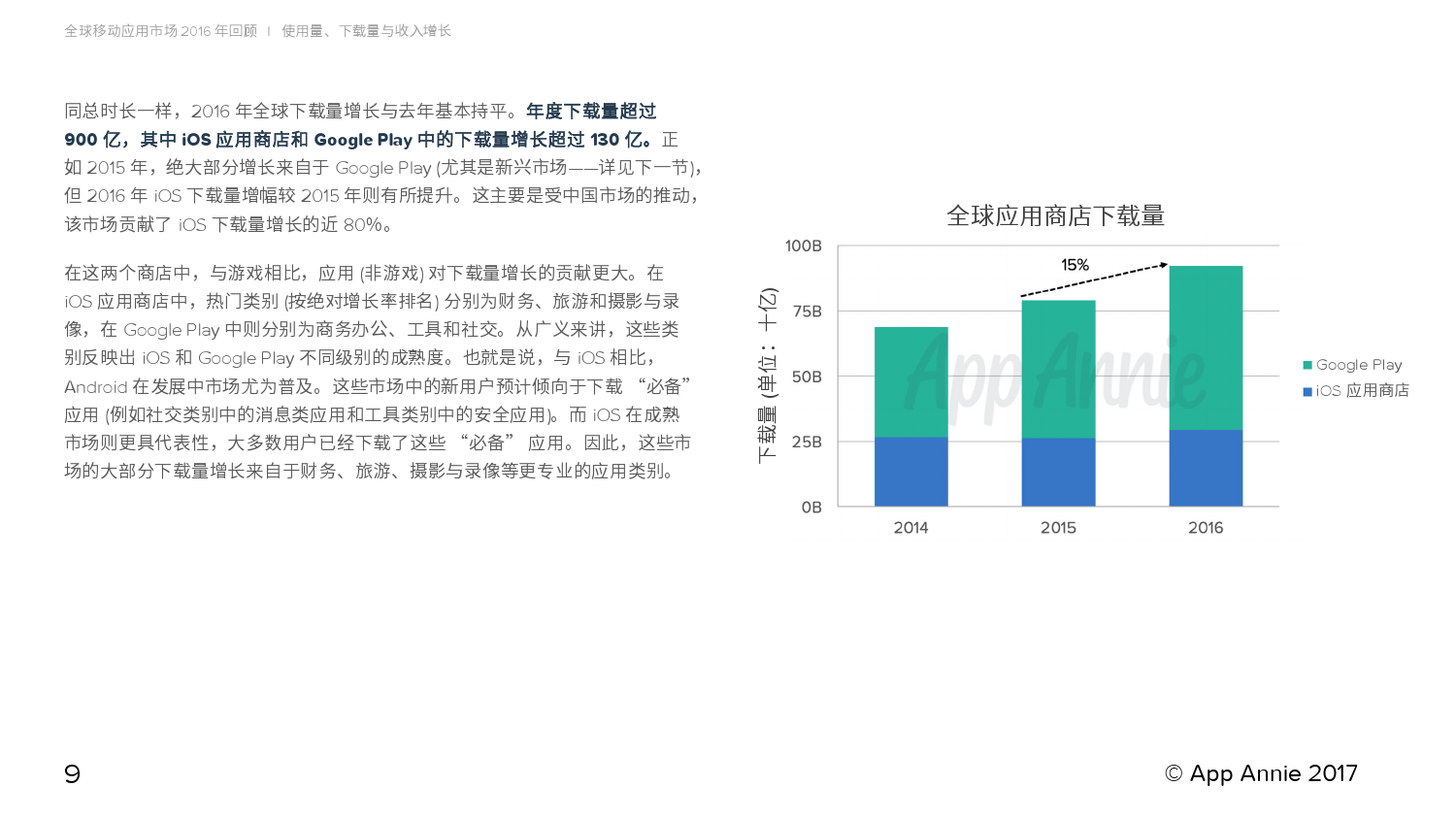Select the Google Play legend label

click(1359, 365)
